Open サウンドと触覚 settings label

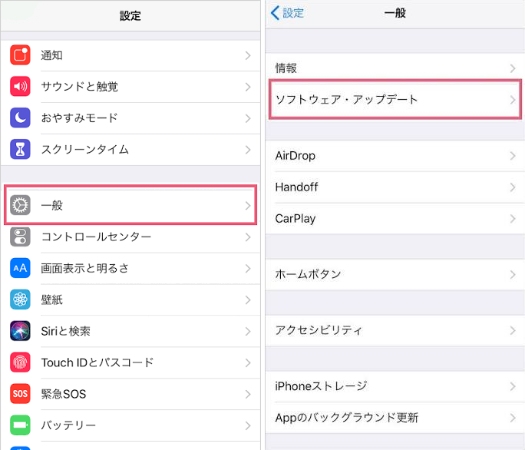[79, 87]
